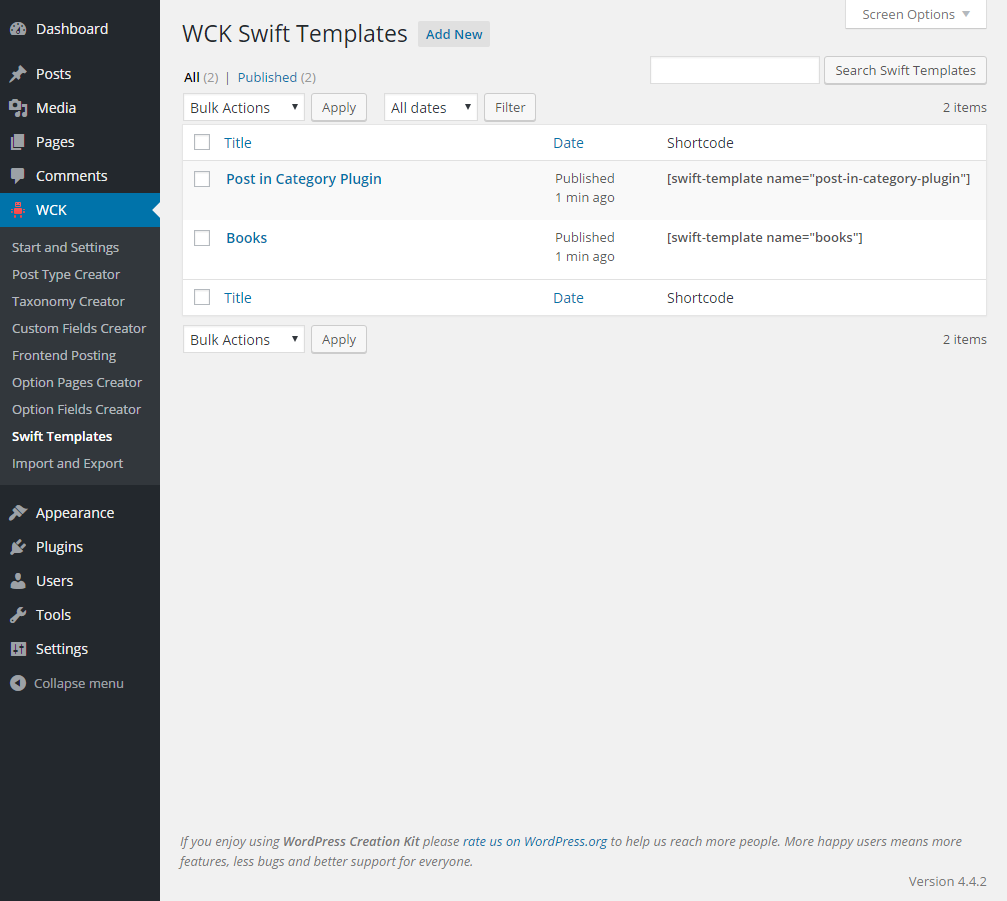Expand the All dates filter dropdown

coord(430,108)
